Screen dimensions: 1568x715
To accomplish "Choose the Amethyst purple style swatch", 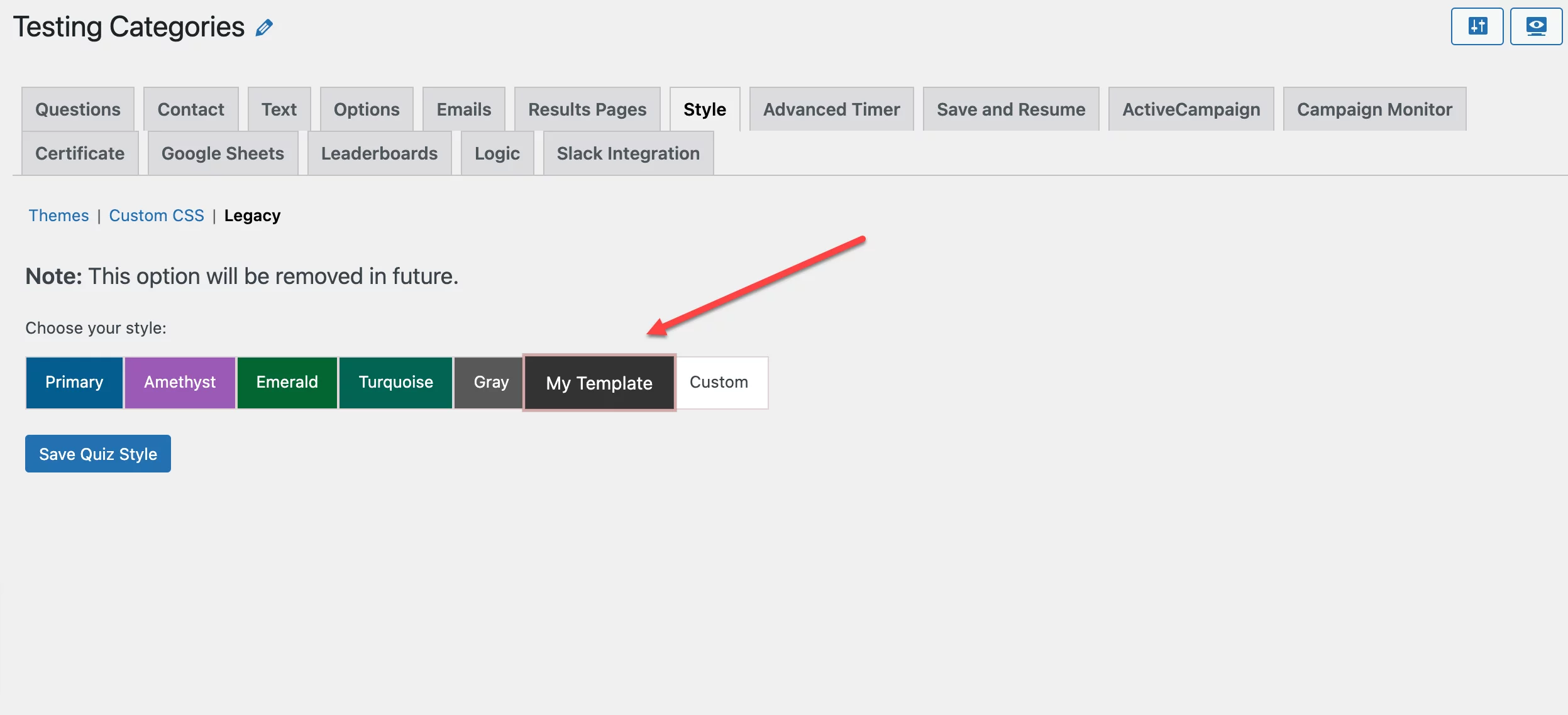I will (180, 383).
